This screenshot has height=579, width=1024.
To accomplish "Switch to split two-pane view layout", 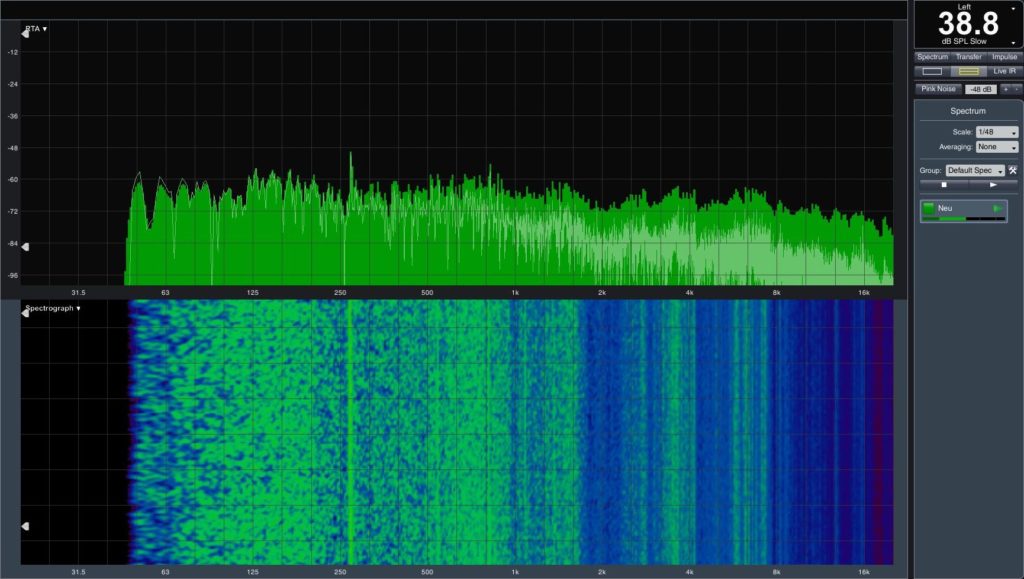I will tap(968, 71).
